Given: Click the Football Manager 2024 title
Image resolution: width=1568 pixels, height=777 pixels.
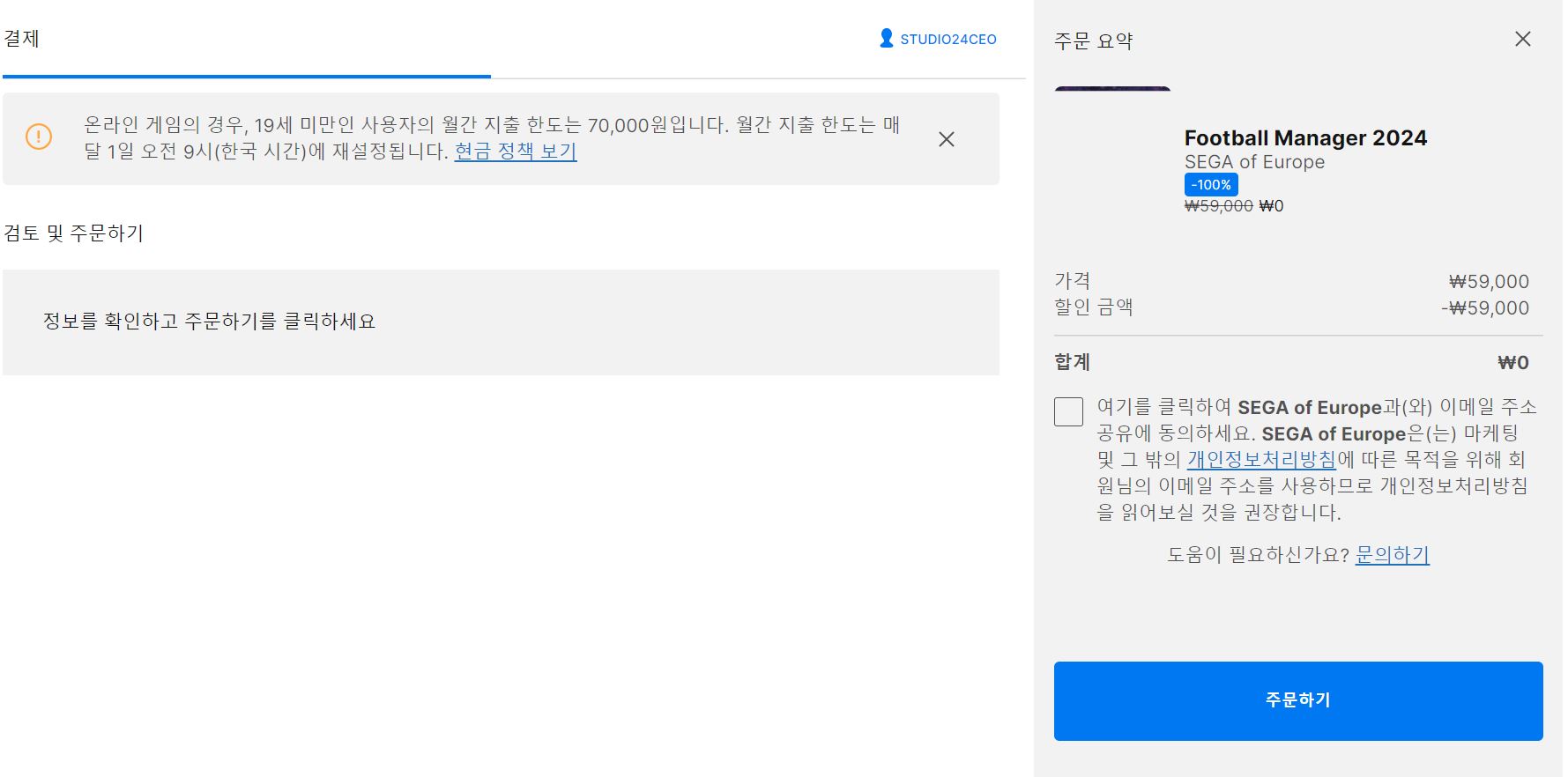Looking at the screenshot, I should point(1305,138).
